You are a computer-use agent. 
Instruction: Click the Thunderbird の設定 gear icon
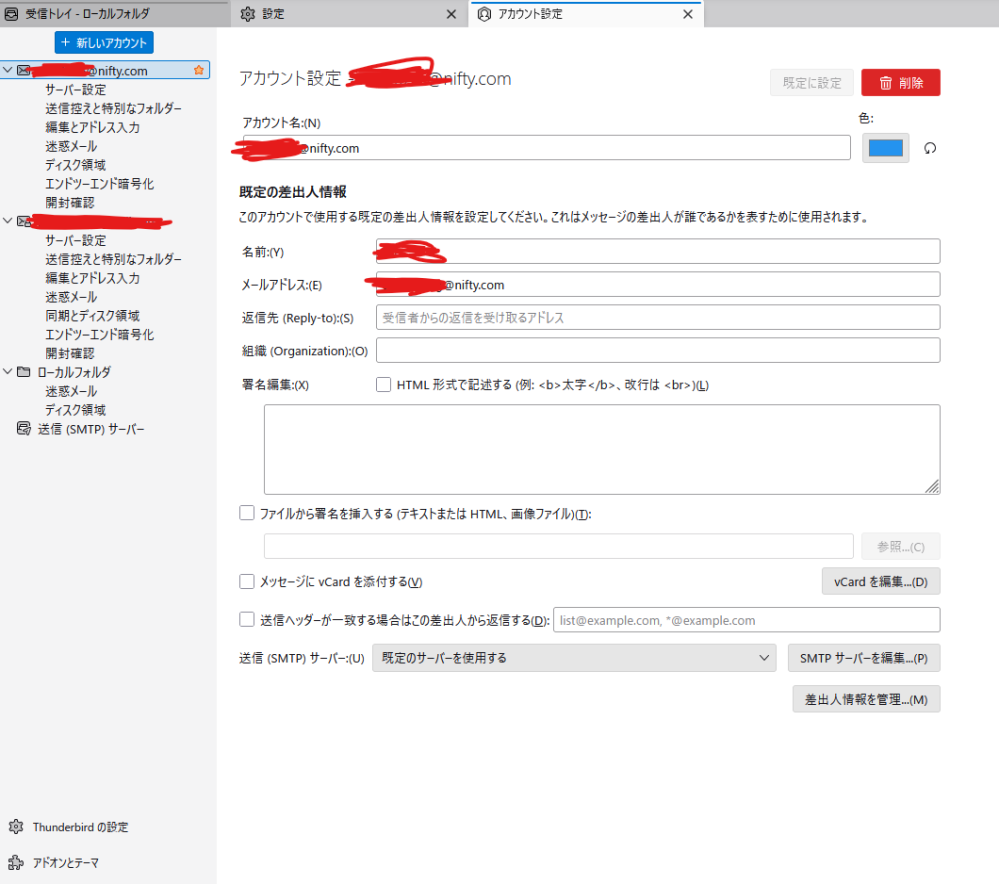[x=16, y=827]
